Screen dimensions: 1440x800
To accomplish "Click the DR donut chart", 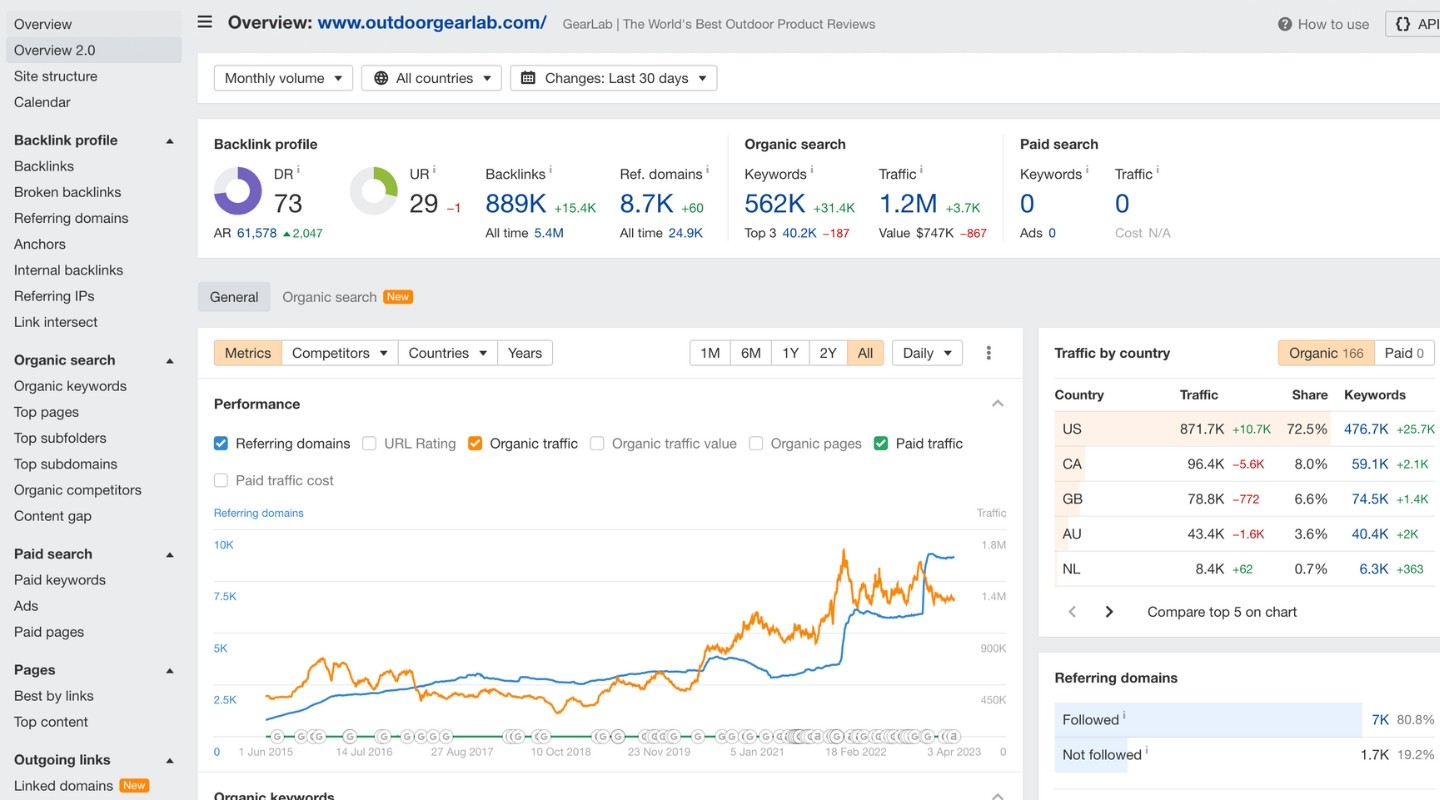I will 238,191.
